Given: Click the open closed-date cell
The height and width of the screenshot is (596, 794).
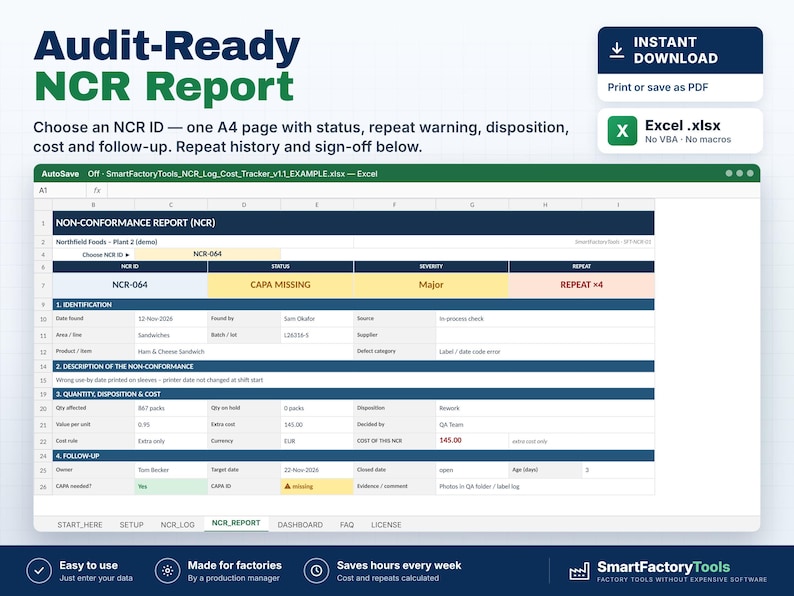Looking at the screenshot, I should (x=472, y=470).
